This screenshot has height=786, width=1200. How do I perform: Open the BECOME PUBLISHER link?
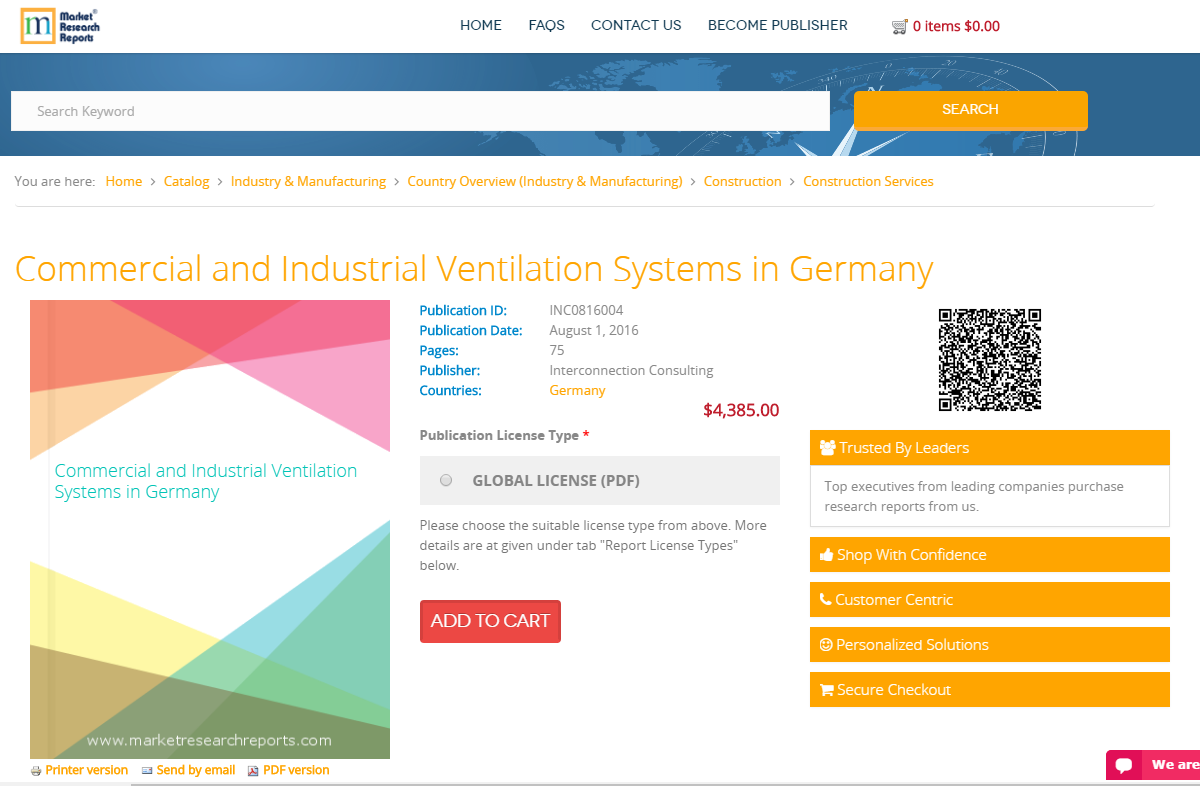pyautogui.click(x=777, y=25)
